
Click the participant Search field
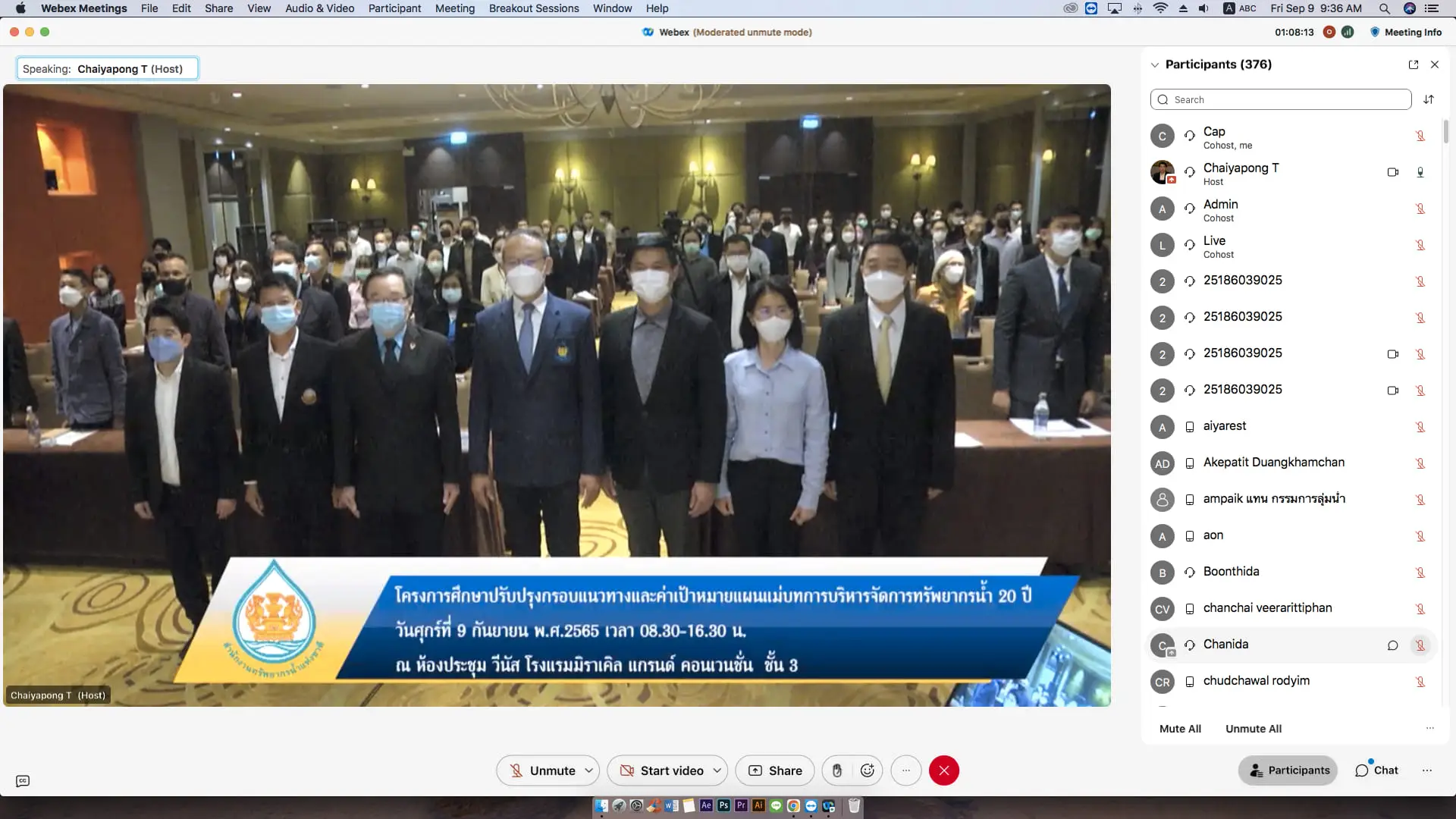[x=1282, y=99]
